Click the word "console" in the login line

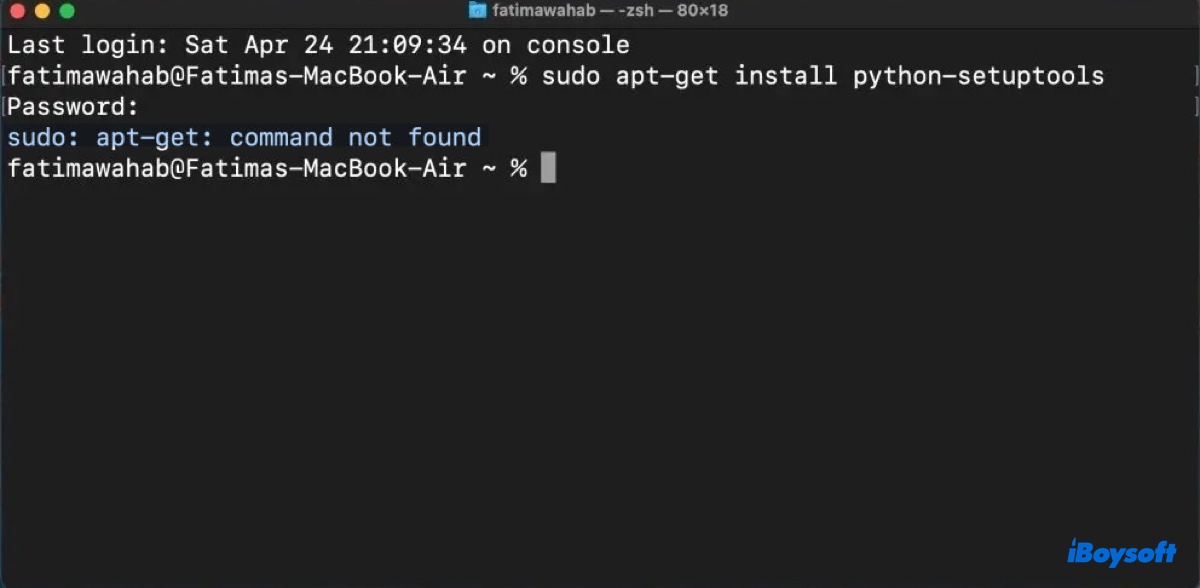click(578, 45)
